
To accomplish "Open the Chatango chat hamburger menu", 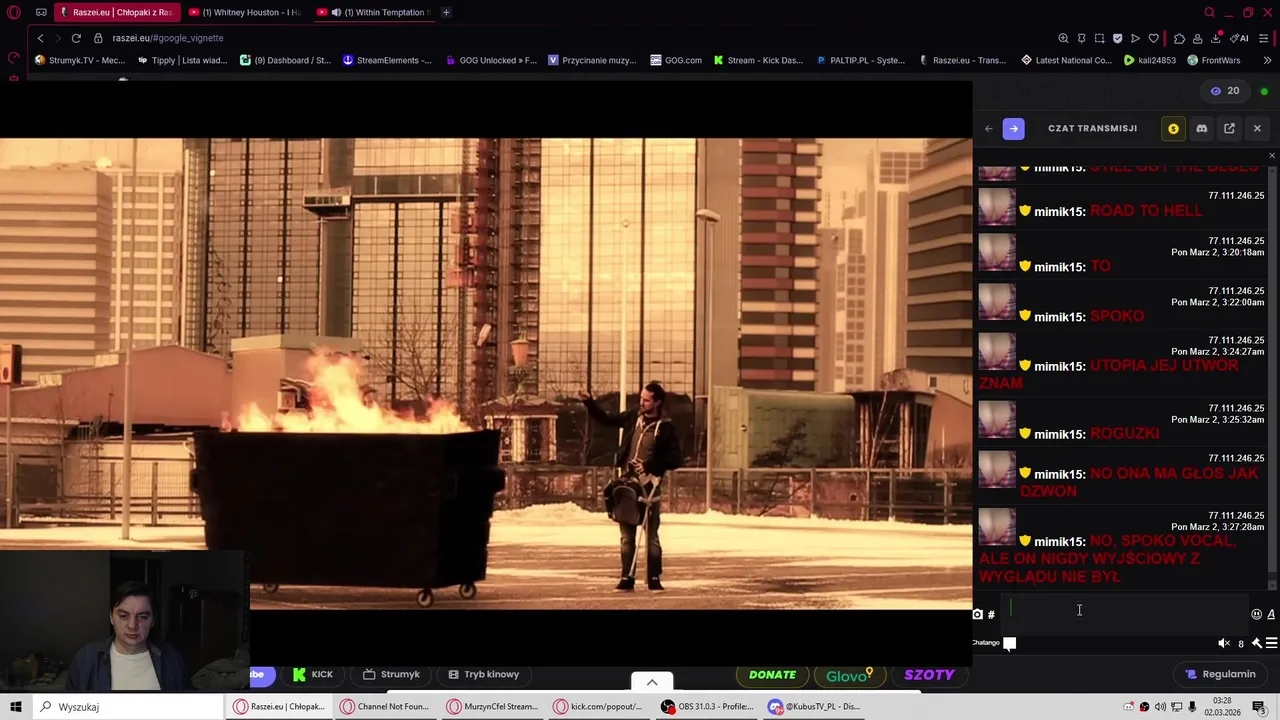I will click(1271, 643).
